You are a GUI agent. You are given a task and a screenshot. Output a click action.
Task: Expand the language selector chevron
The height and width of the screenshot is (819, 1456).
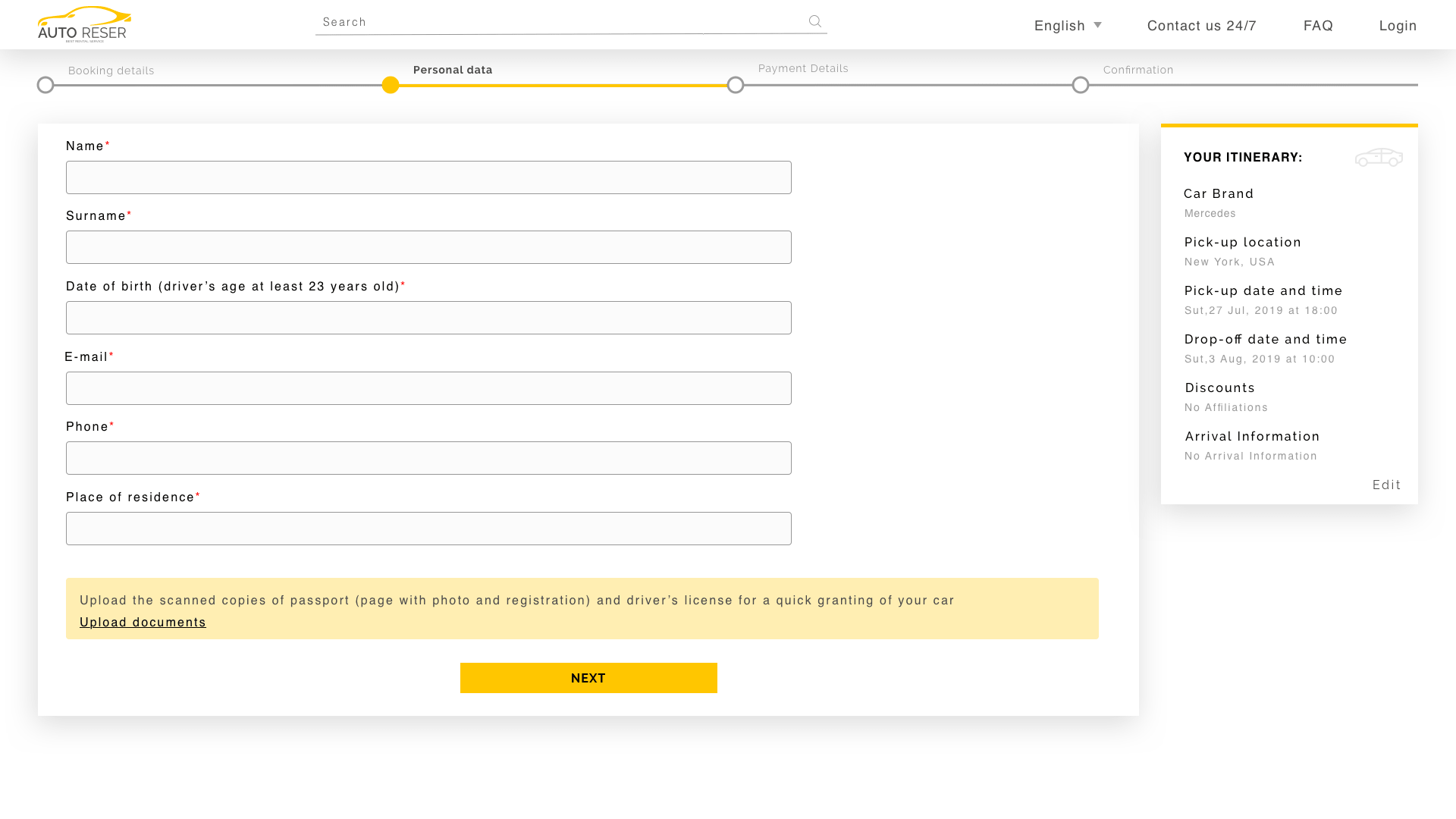[x=1097, y=25]
